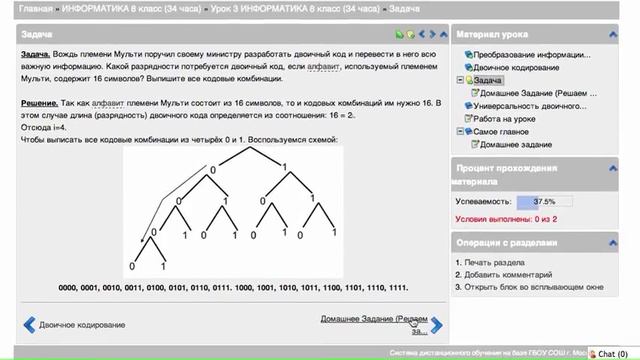
Task: Click the underlined Задача. heading in text
Action: (36, 54)
